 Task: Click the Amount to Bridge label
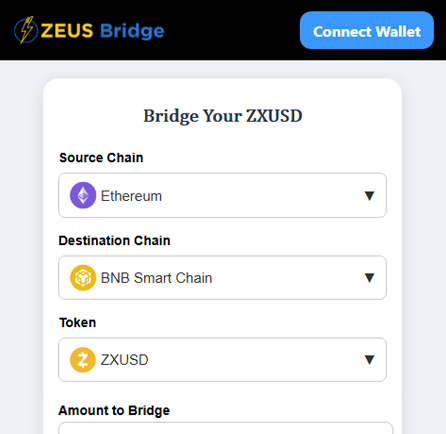(114, 410)
